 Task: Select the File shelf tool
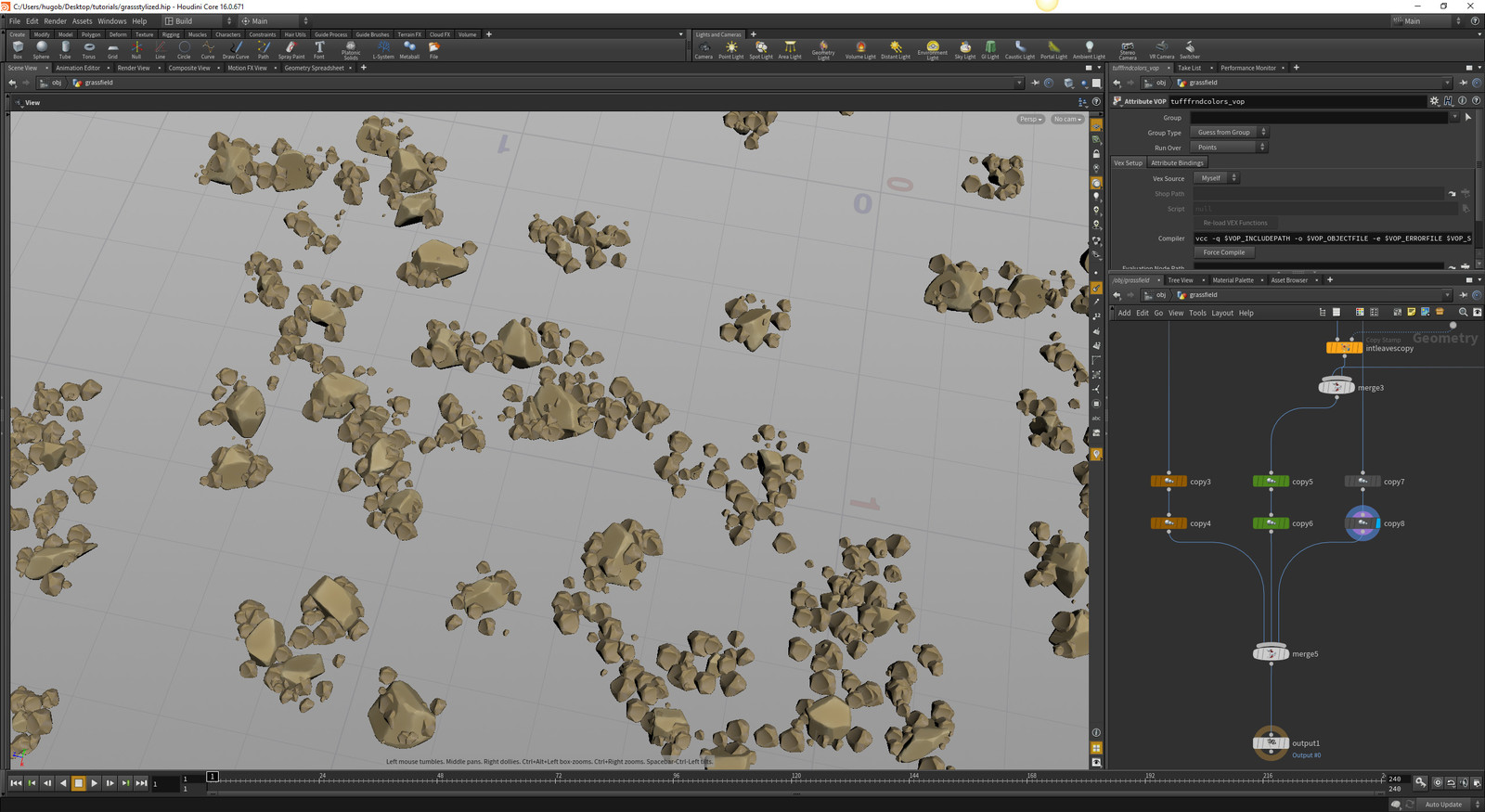pos(433,49)
